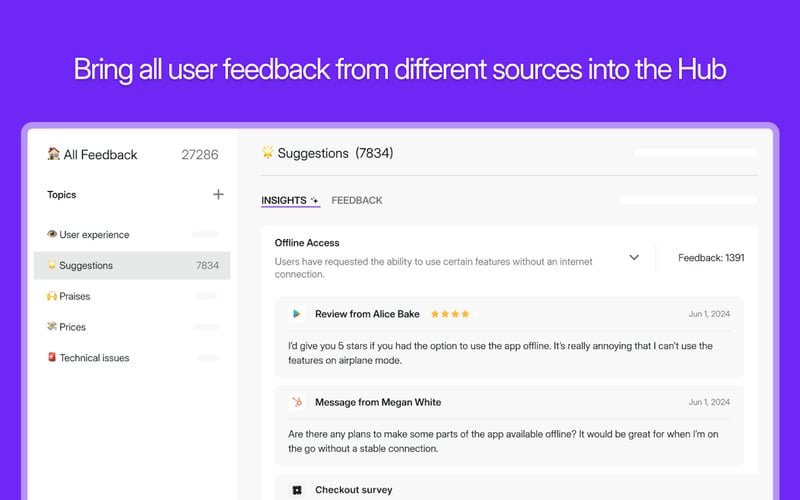
Task: Click the raised hands icon beside Praises
Action: click(x=52, y=296)
